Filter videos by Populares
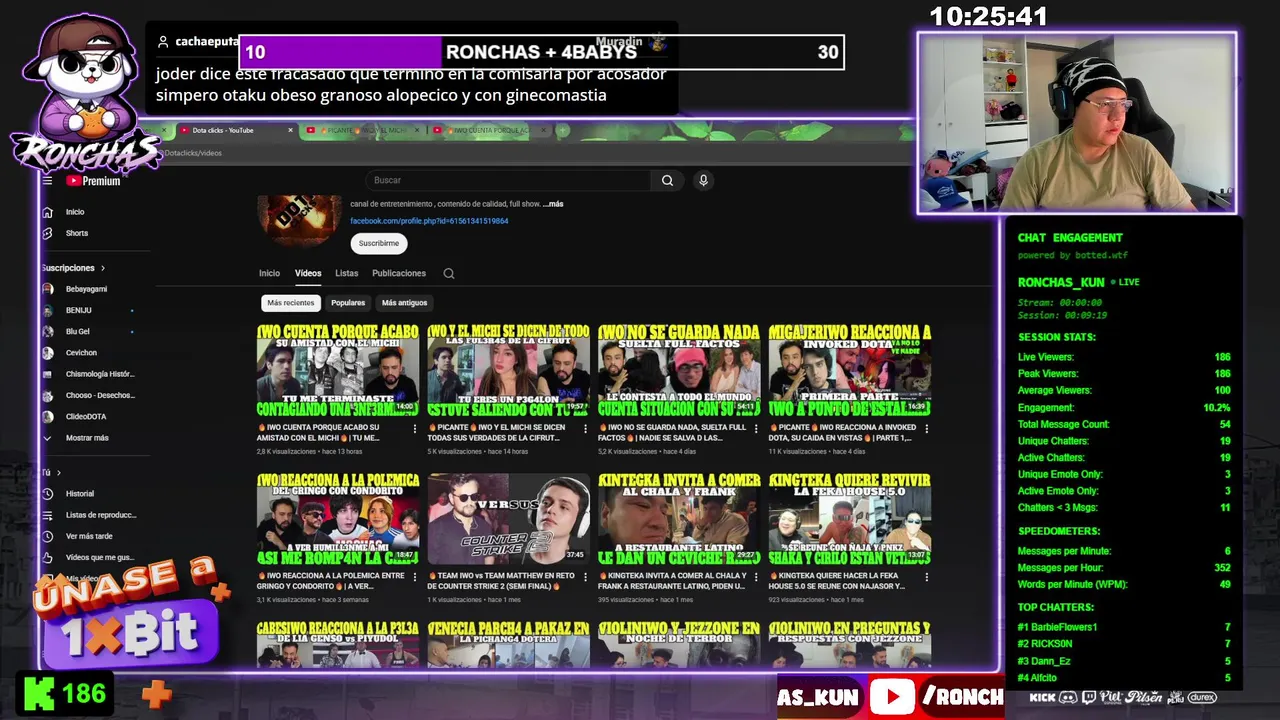The width and height of the screenshot is (1280, 720). click(x=348, y=303)
